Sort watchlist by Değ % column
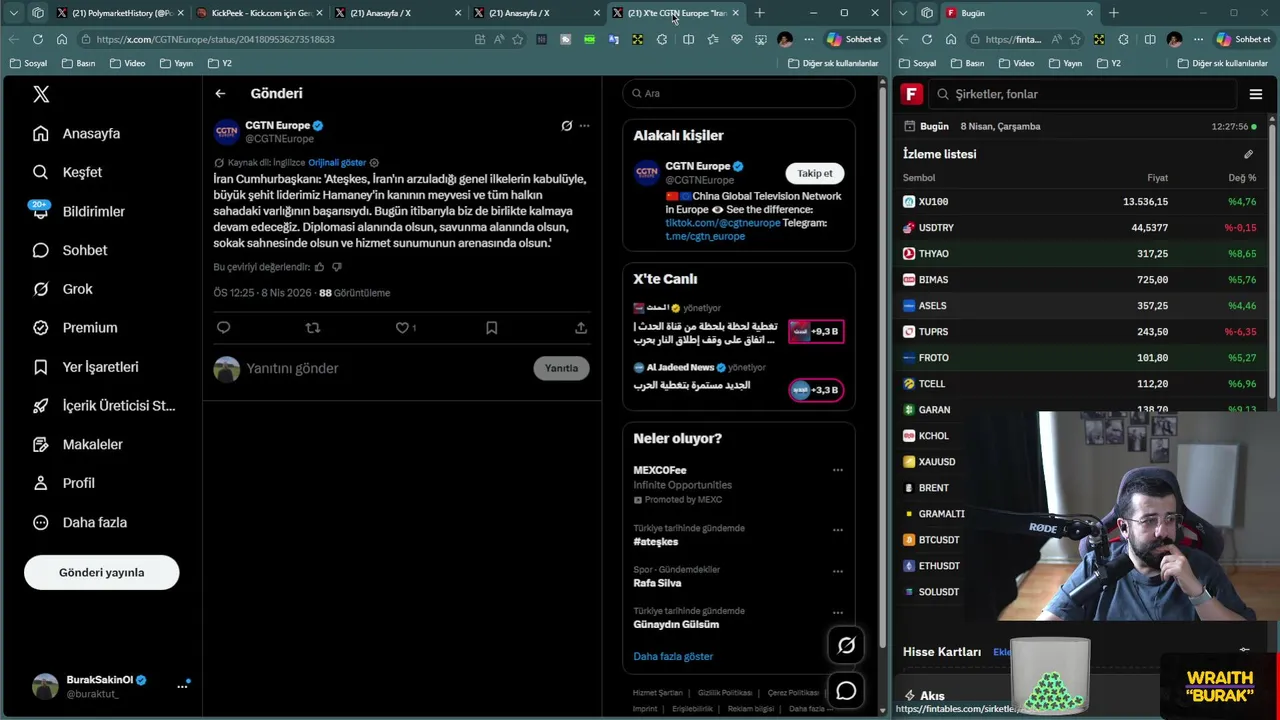The width and height of the screenshot is (1280, 720). [x=1242, y=178]
